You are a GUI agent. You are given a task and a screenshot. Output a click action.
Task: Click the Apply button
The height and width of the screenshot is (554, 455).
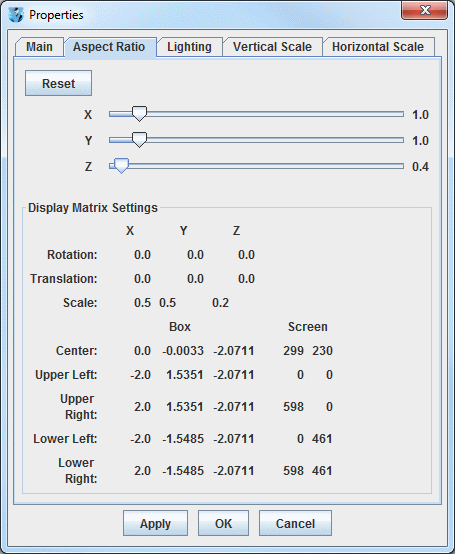point(155,523)
